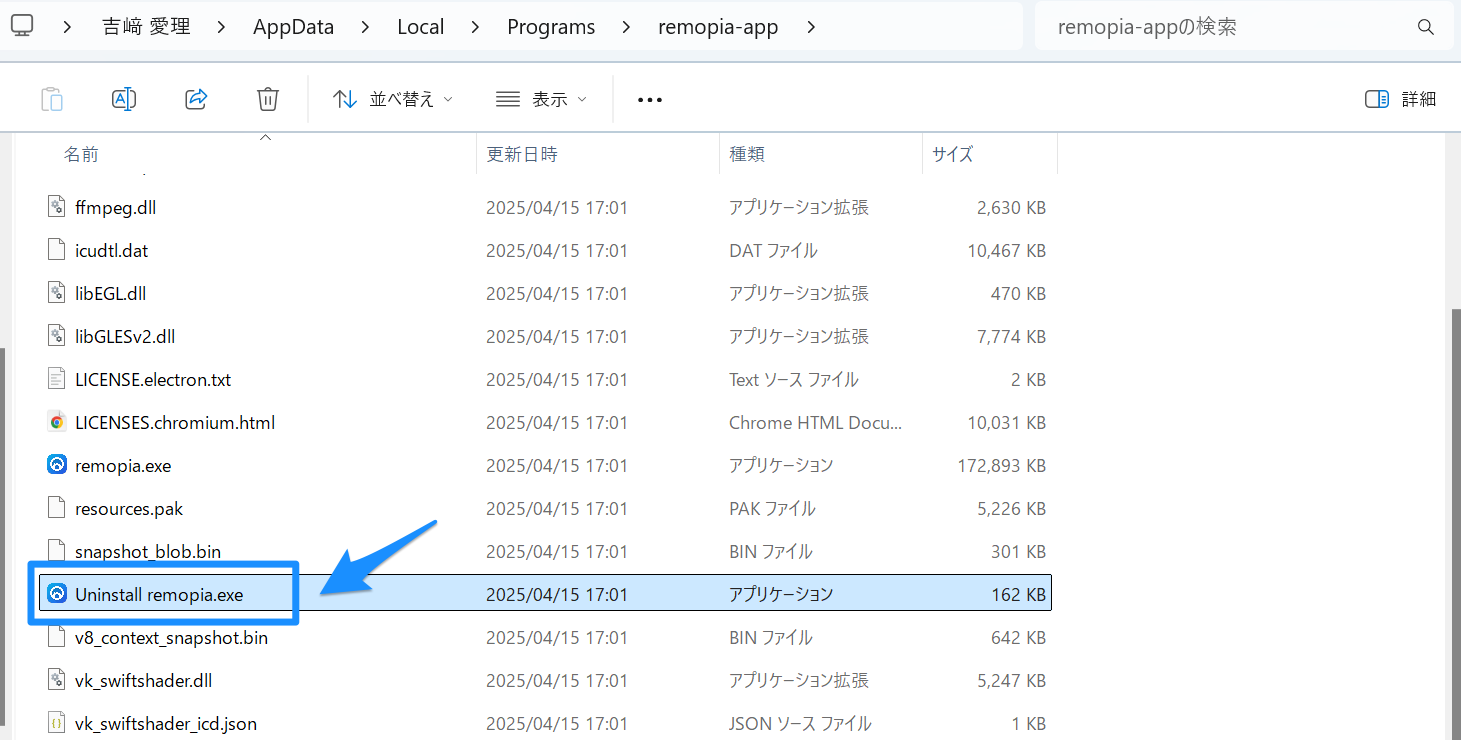This screenshot has height=740, width=1461.
Task: Click the Chrome icon of LICENSES.chromium.html
Action: tap(57, 423)
